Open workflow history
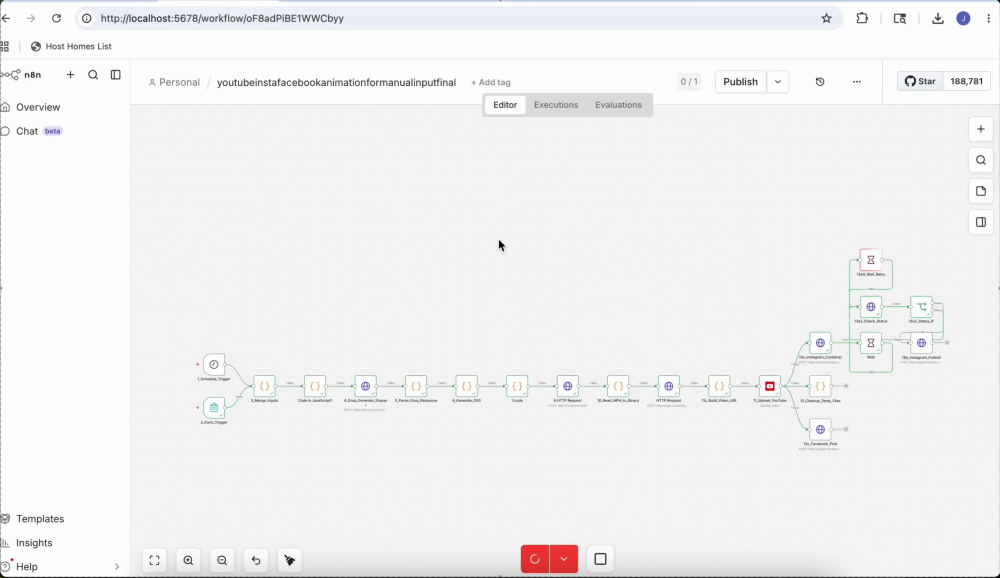Screen dimensions: 1000x578 (x=820, y=82)
